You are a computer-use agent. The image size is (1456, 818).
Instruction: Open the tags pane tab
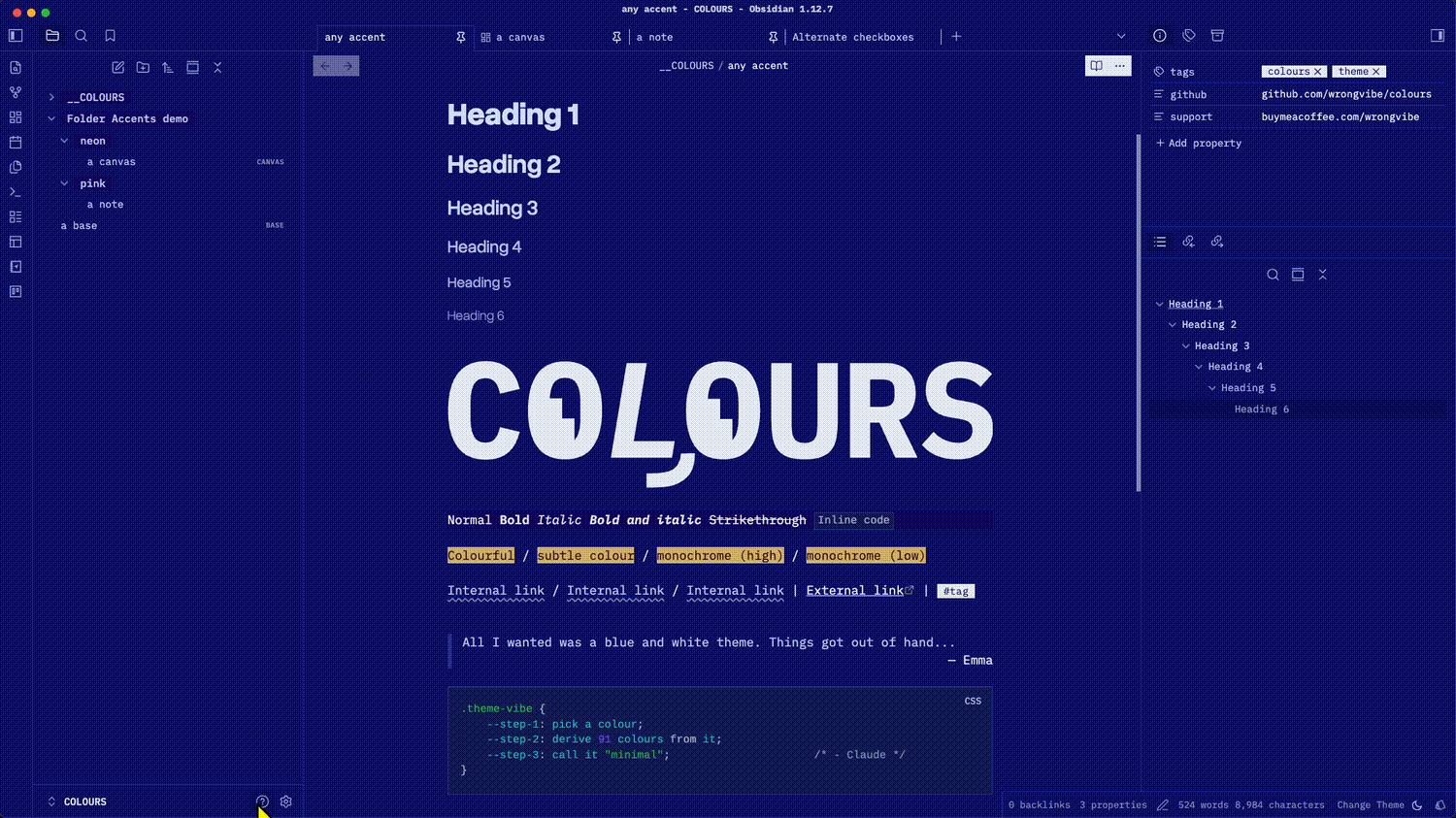point(1189,36)
